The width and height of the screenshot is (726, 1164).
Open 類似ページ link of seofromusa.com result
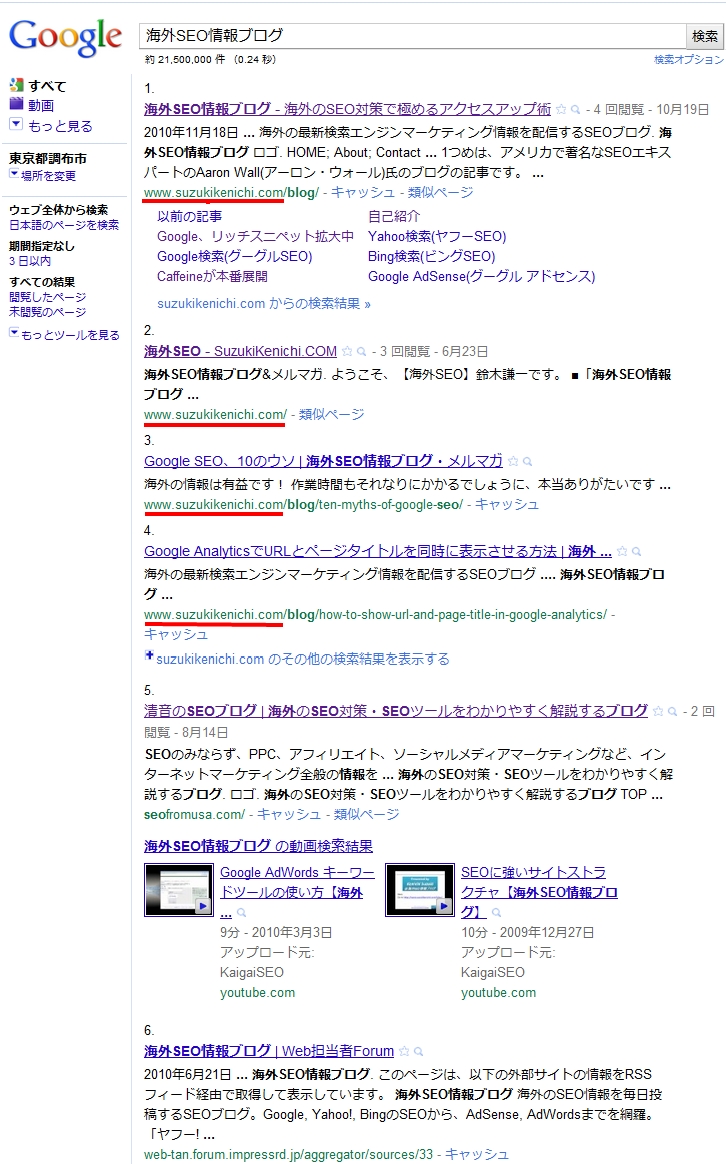367,814
